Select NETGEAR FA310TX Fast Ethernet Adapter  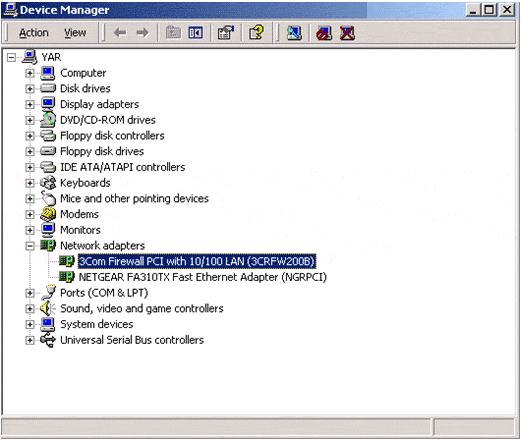pyautogui.click(x=203, y=277)
